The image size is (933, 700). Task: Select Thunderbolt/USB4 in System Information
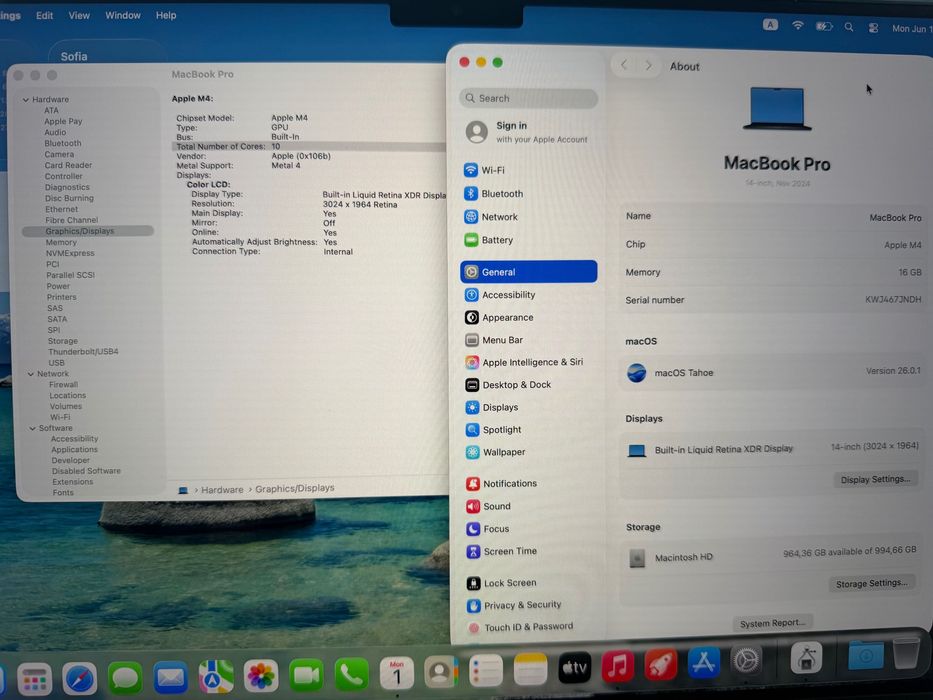83,352
